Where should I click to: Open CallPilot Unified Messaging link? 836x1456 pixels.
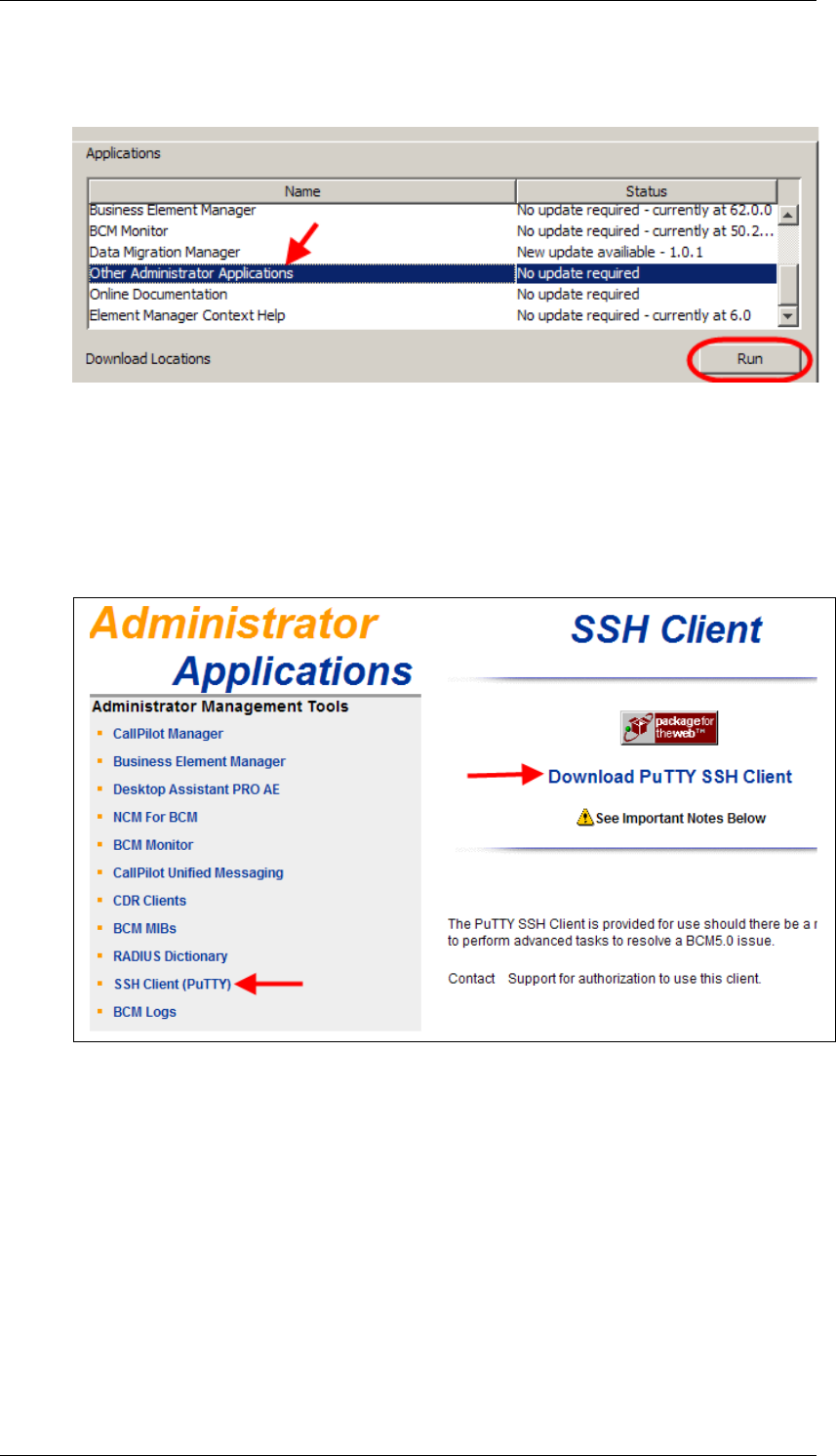coord(198,872)
